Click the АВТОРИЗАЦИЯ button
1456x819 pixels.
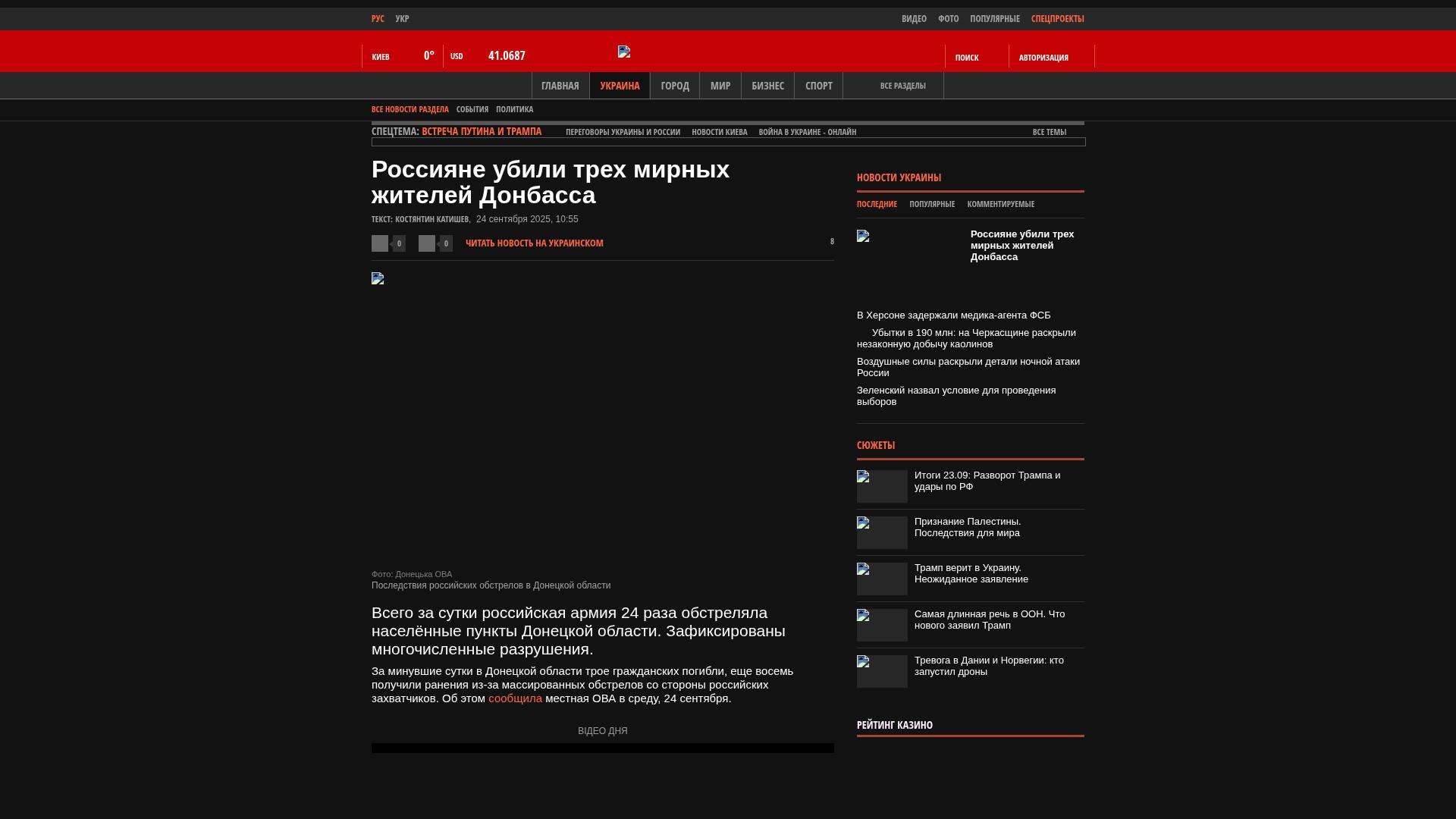coord(1043,57)
